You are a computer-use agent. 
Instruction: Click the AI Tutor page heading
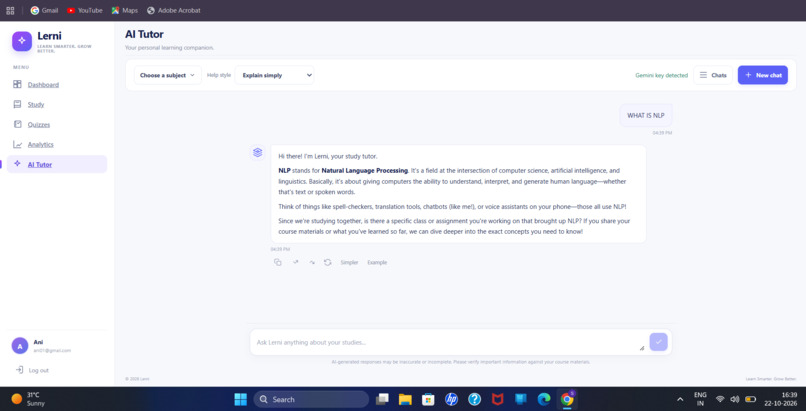tap(144, 34)
